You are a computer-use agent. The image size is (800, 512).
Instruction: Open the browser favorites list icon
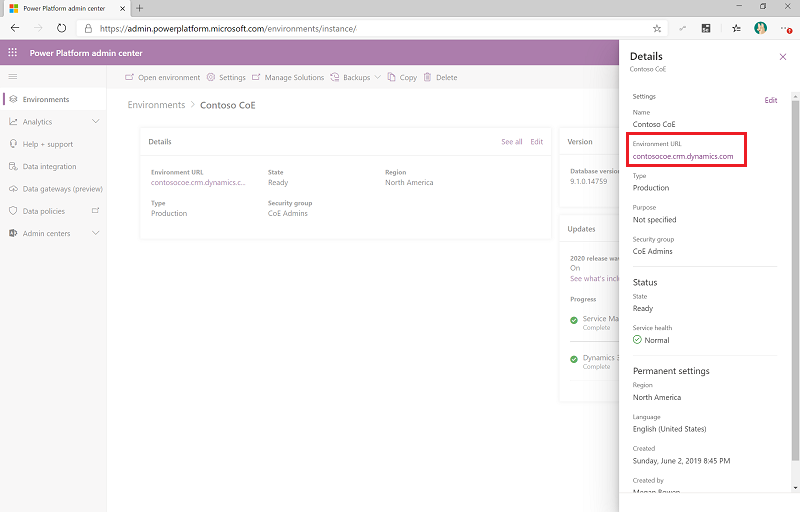pos(736,29)
